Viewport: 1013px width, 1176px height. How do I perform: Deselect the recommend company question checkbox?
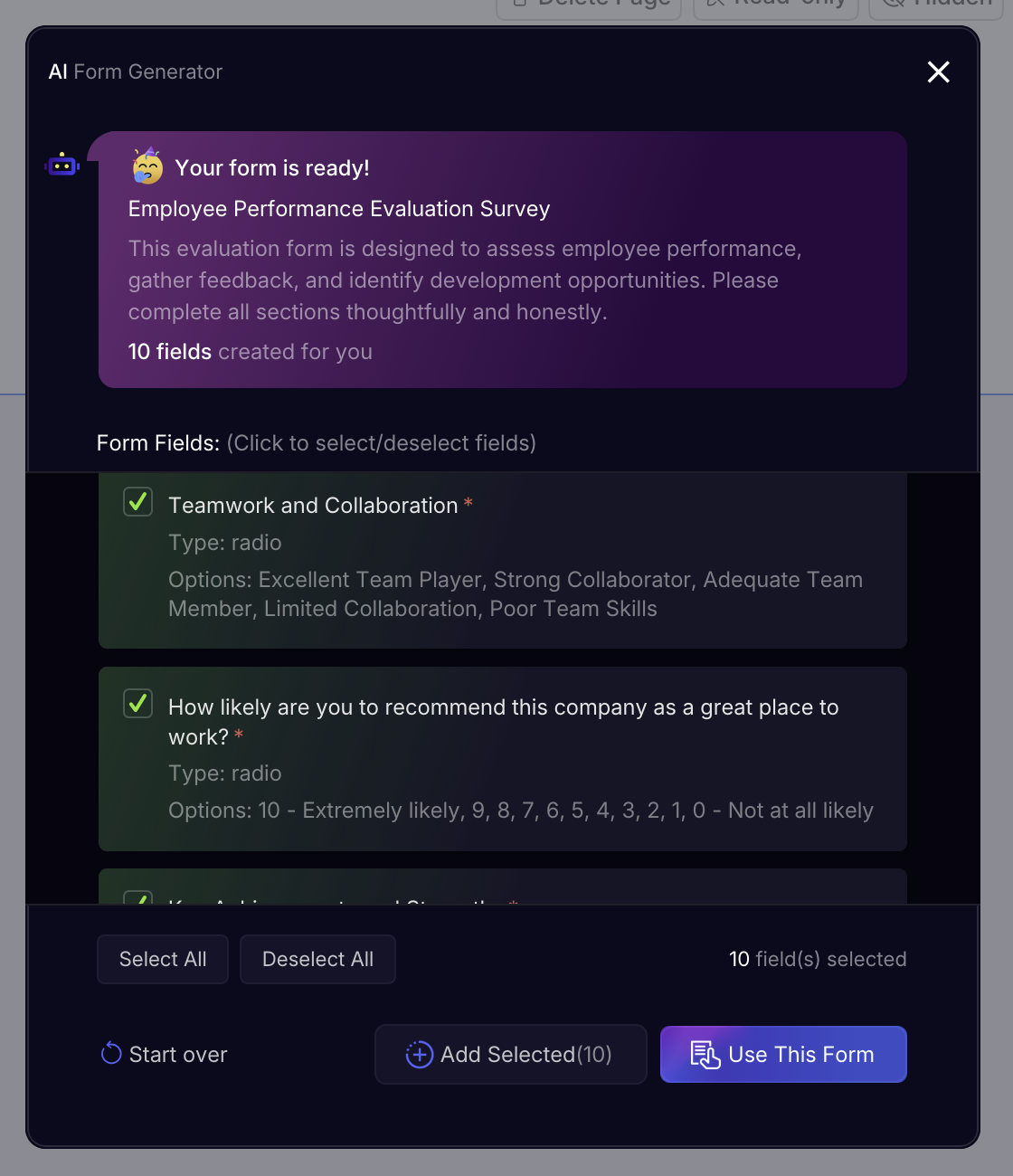pos(137,704)
